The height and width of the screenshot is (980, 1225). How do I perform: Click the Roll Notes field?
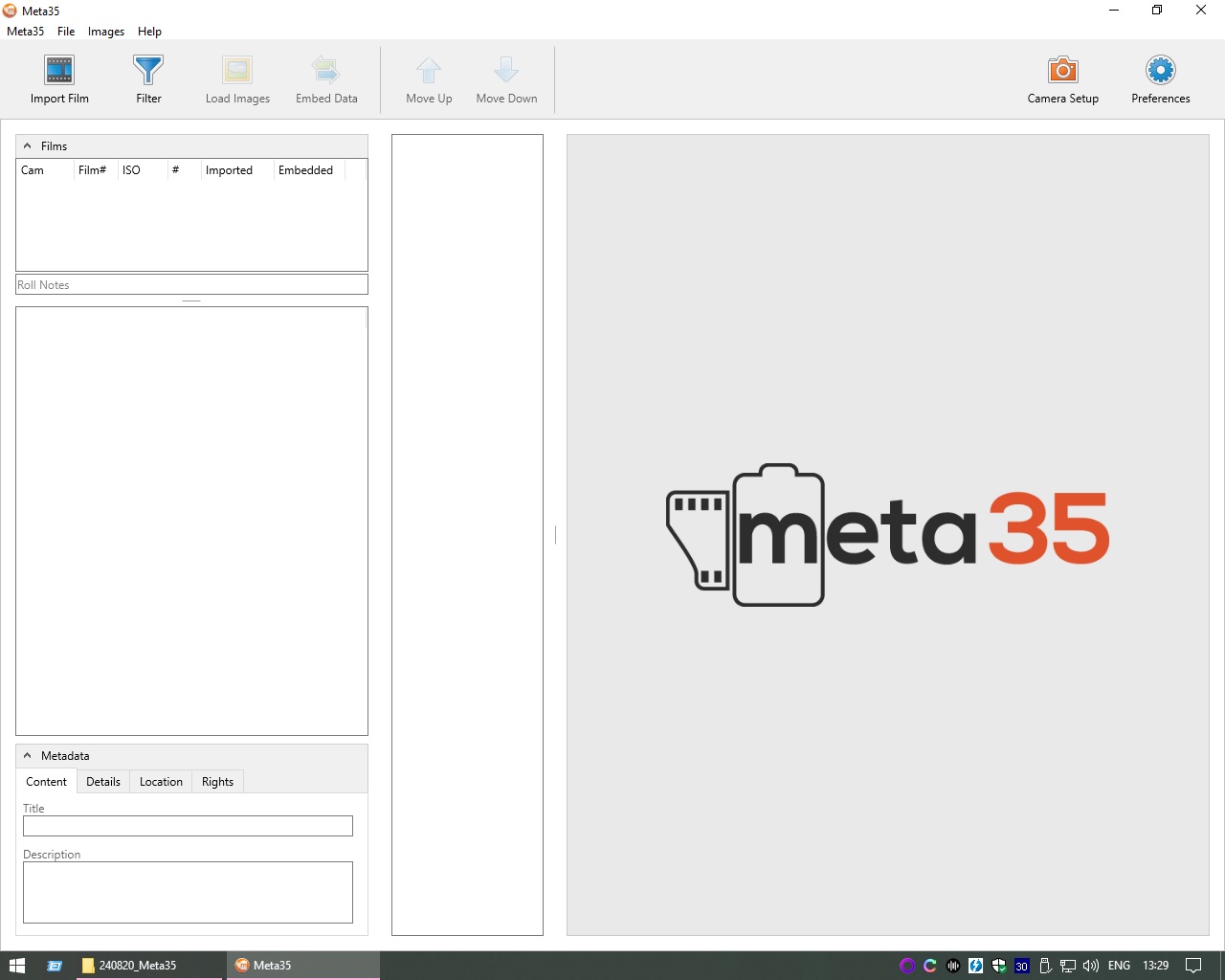coord(191,285)
